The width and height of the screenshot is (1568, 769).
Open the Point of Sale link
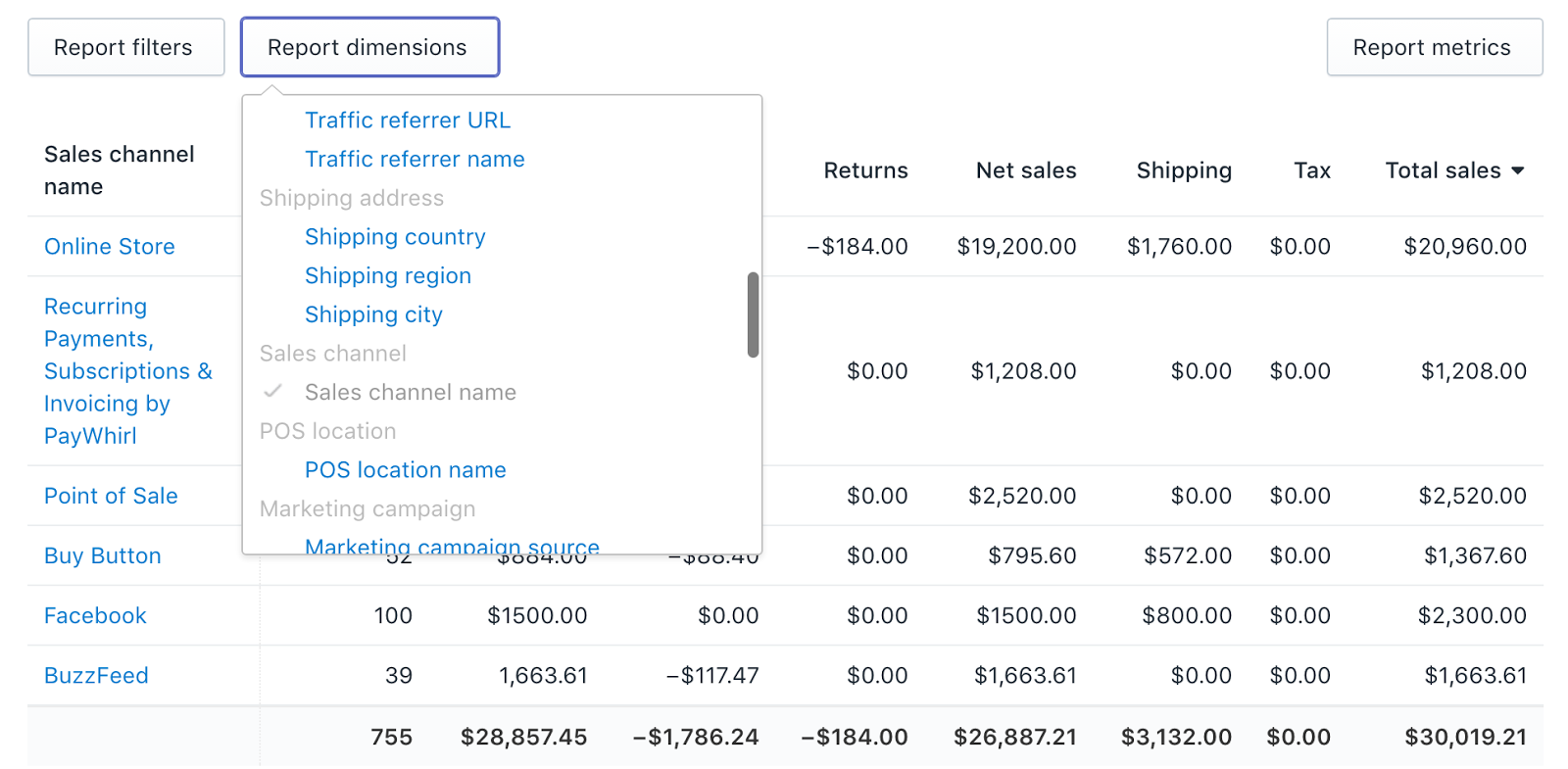point(111,496)
